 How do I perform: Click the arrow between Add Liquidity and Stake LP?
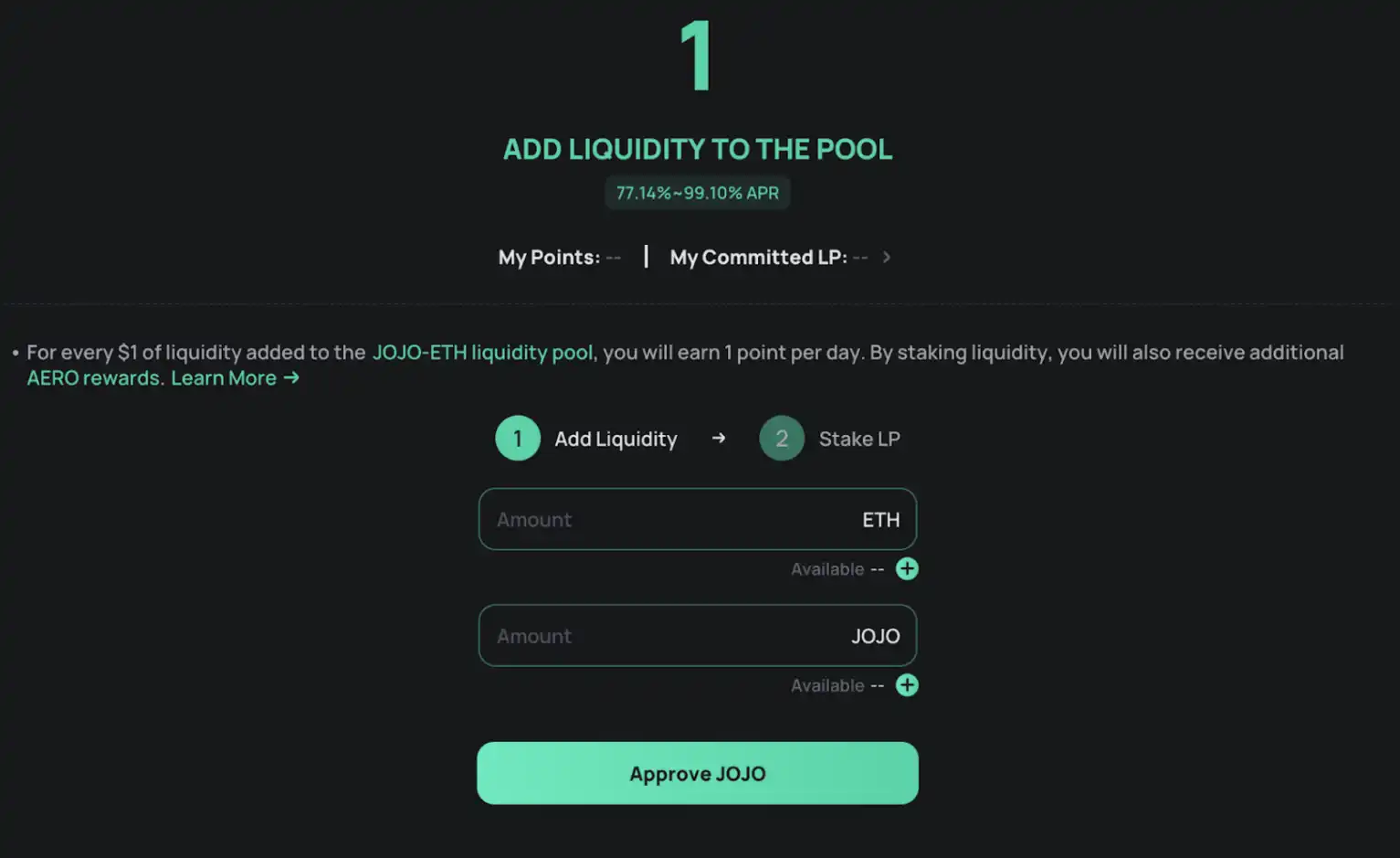pos(719,439)
